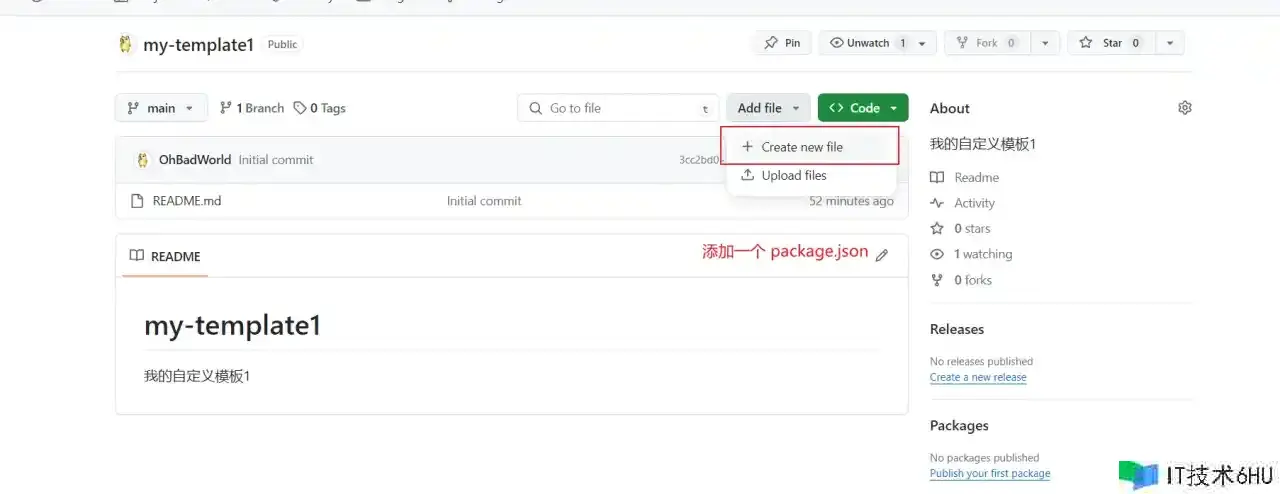
Task: Select the README tab
Action: (x=165, y=256)
